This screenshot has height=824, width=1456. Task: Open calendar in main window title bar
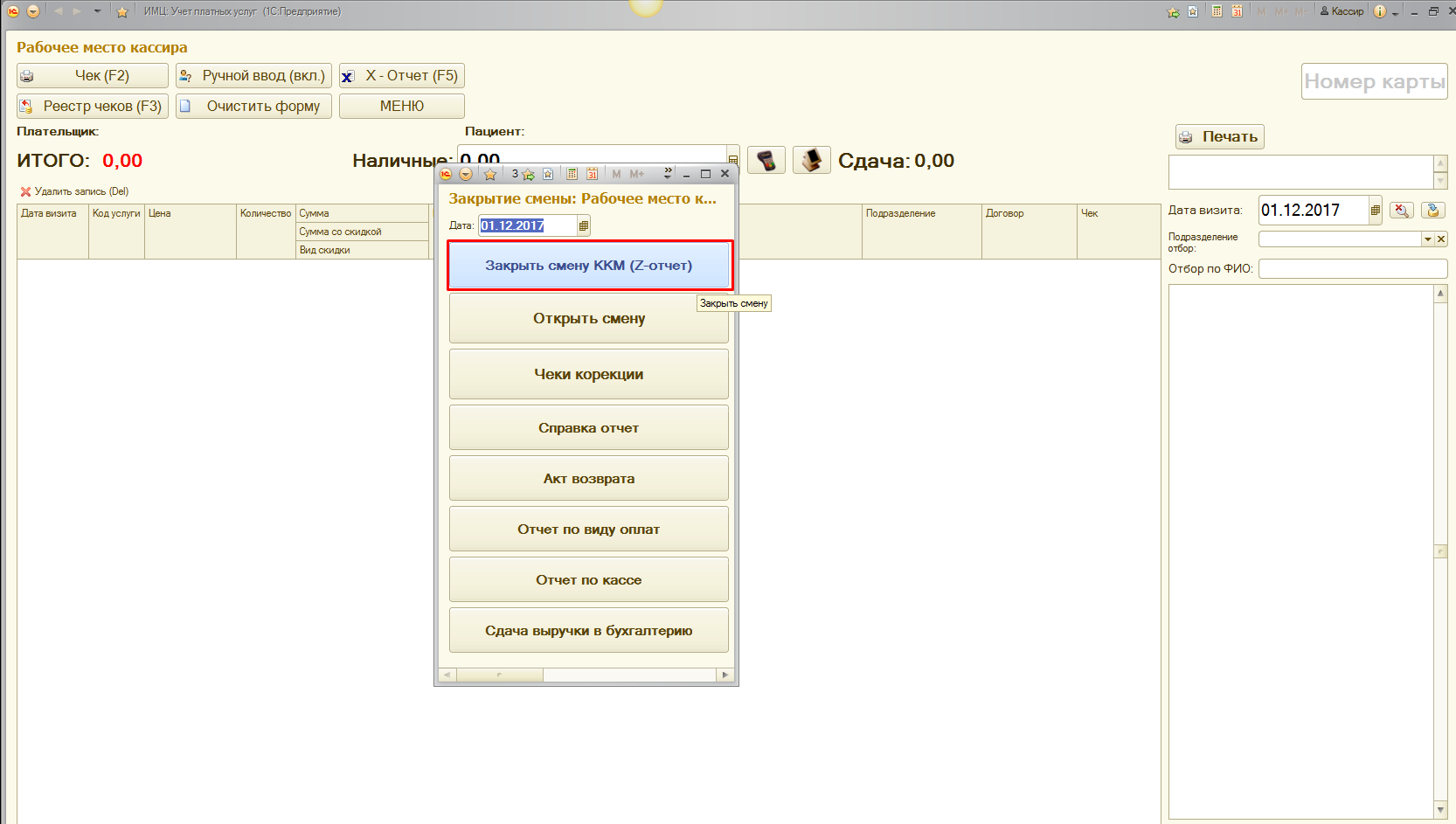(x=1237, y=11)
